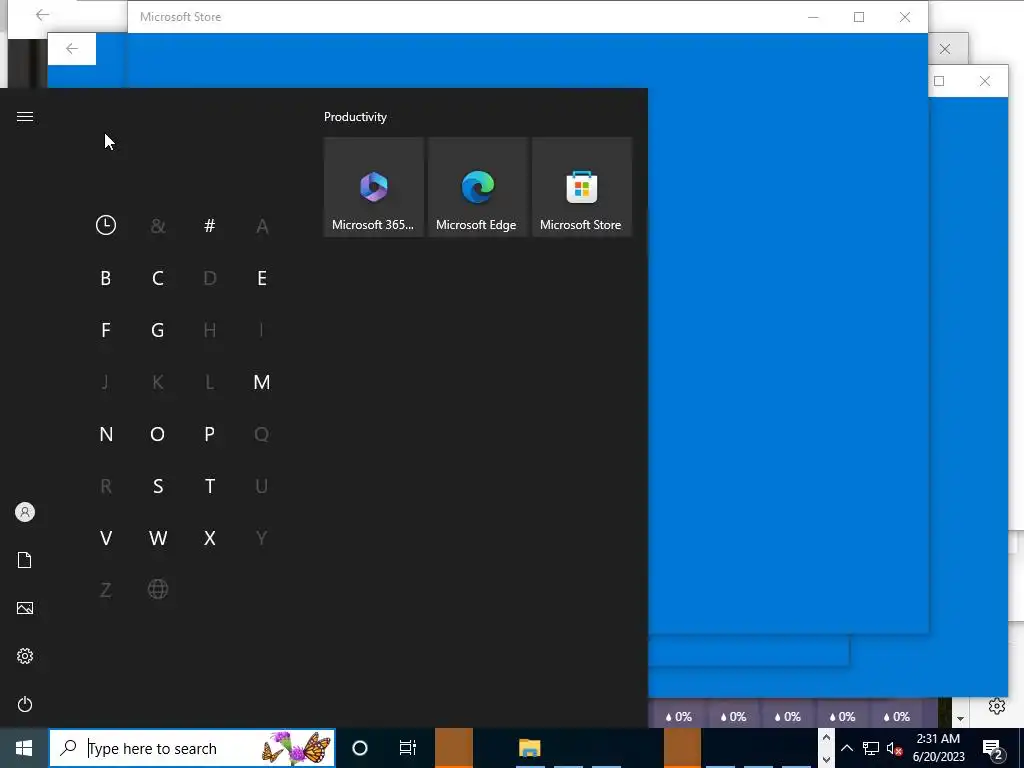Jump to apps starting with P
The width and height of the screenshot is (1024, 768).
tap(210, 434)
